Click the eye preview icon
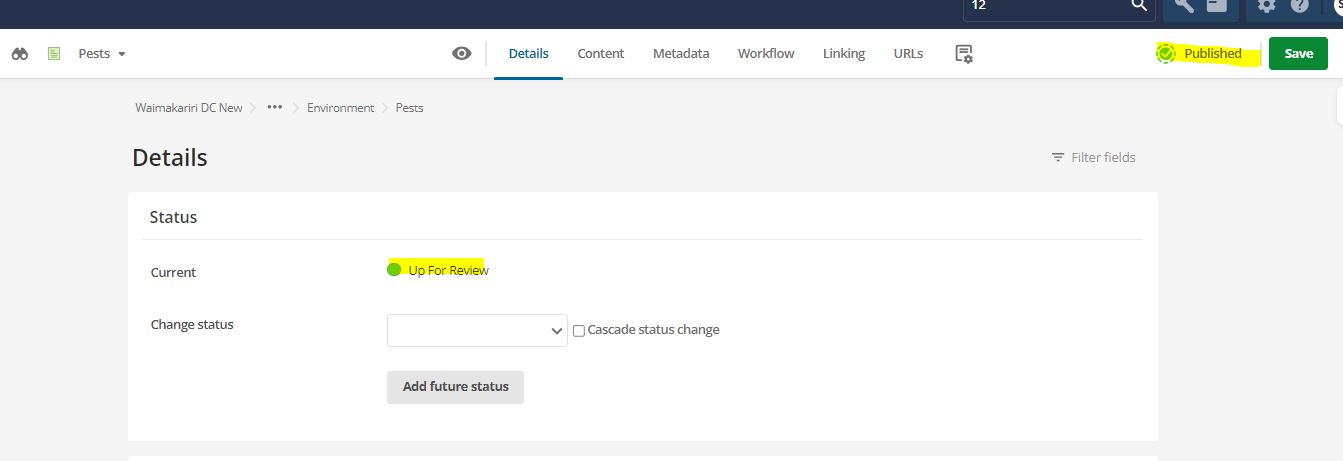The height and width of the screenshot is (461, 1343). (x=461, y=54)
